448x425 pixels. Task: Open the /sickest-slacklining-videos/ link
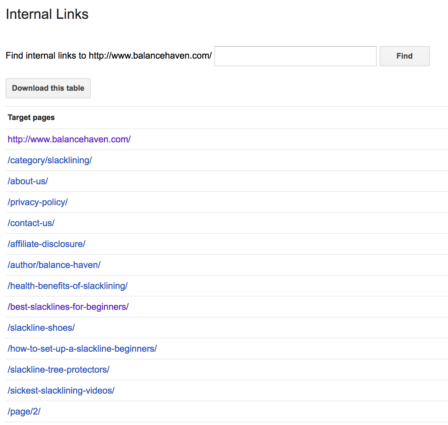tap(61, 391)
